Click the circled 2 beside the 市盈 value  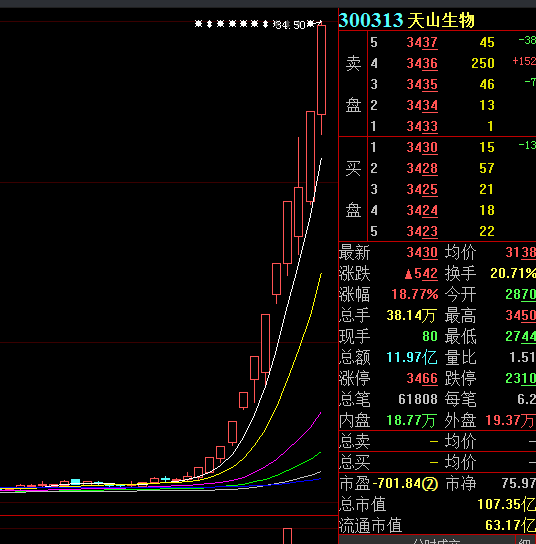(430, 484)
